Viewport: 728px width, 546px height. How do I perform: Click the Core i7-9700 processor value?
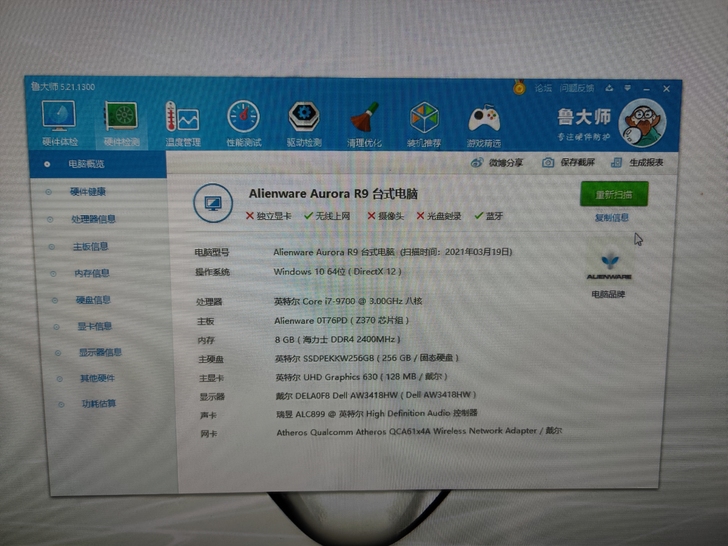(348, 301)
